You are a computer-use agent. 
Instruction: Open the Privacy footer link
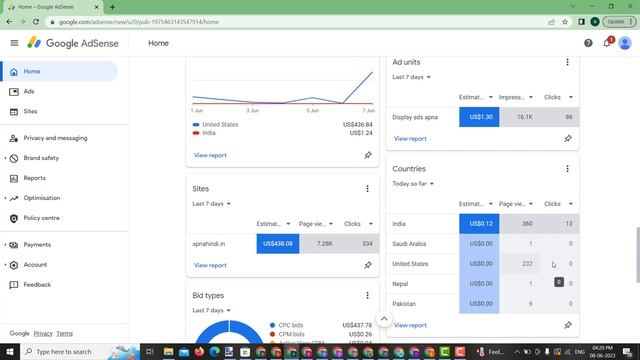coord(43,333)
